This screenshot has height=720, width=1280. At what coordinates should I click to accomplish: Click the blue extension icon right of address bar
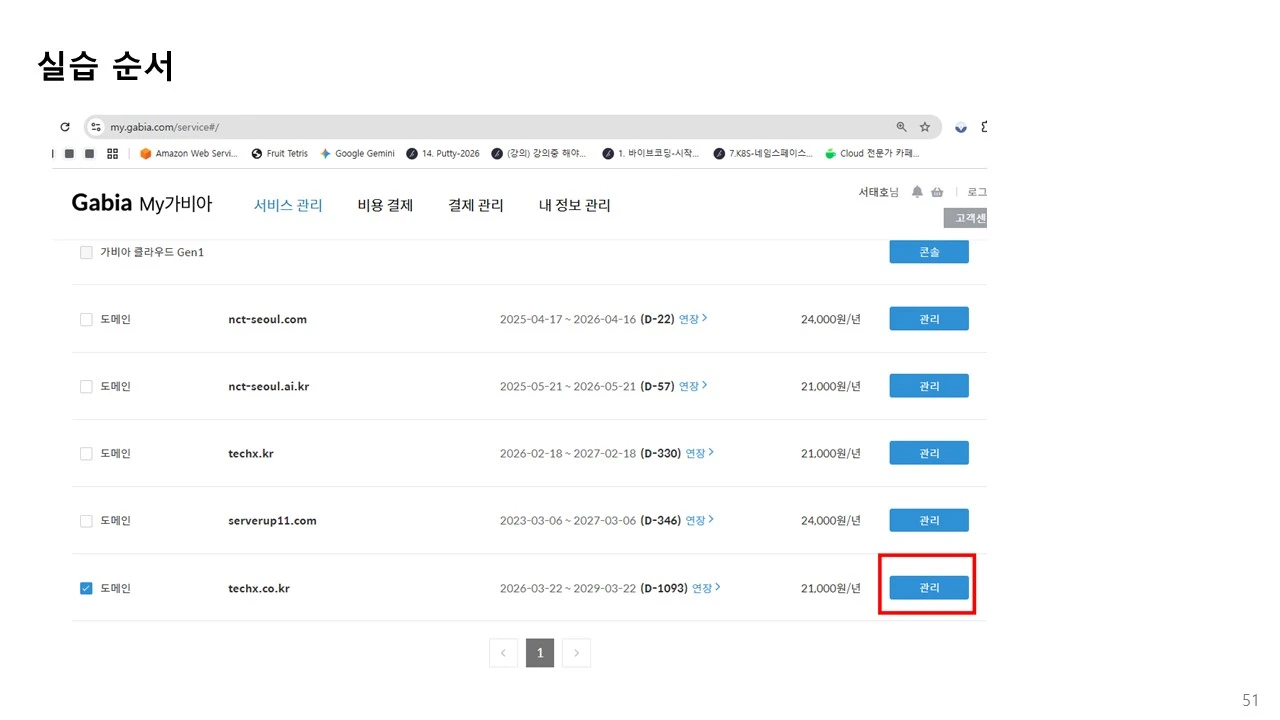tap(961, 127)
